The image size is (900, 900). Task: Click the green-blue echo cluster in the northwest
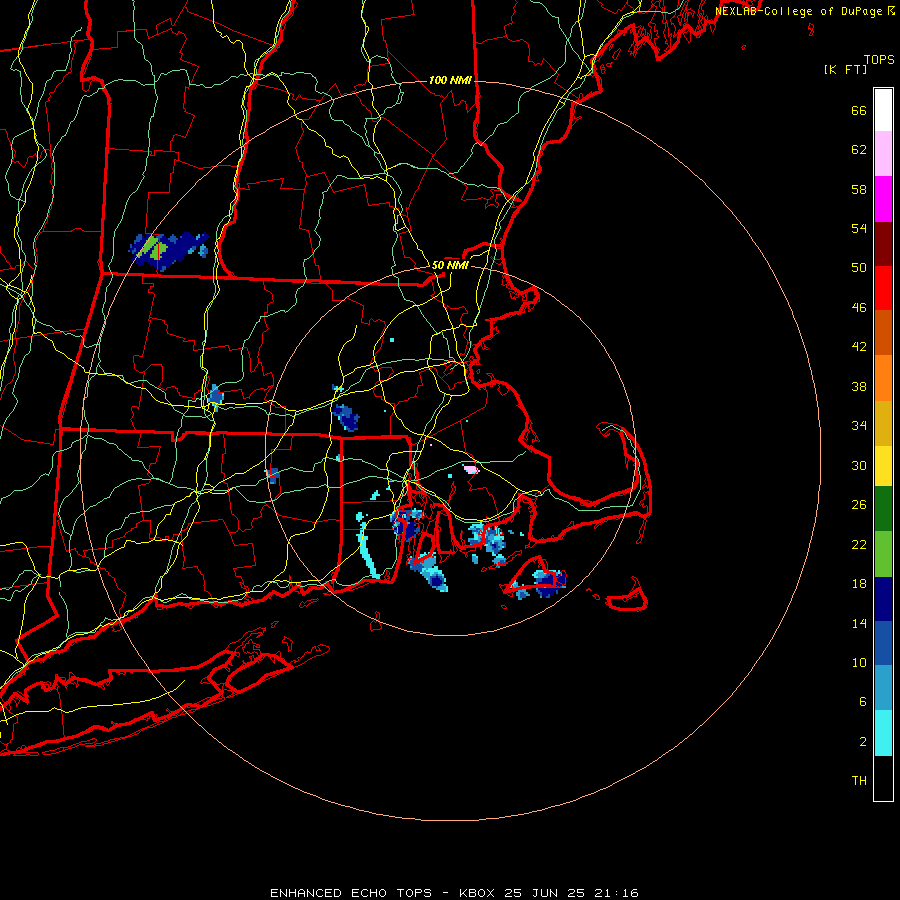[168, 251]
